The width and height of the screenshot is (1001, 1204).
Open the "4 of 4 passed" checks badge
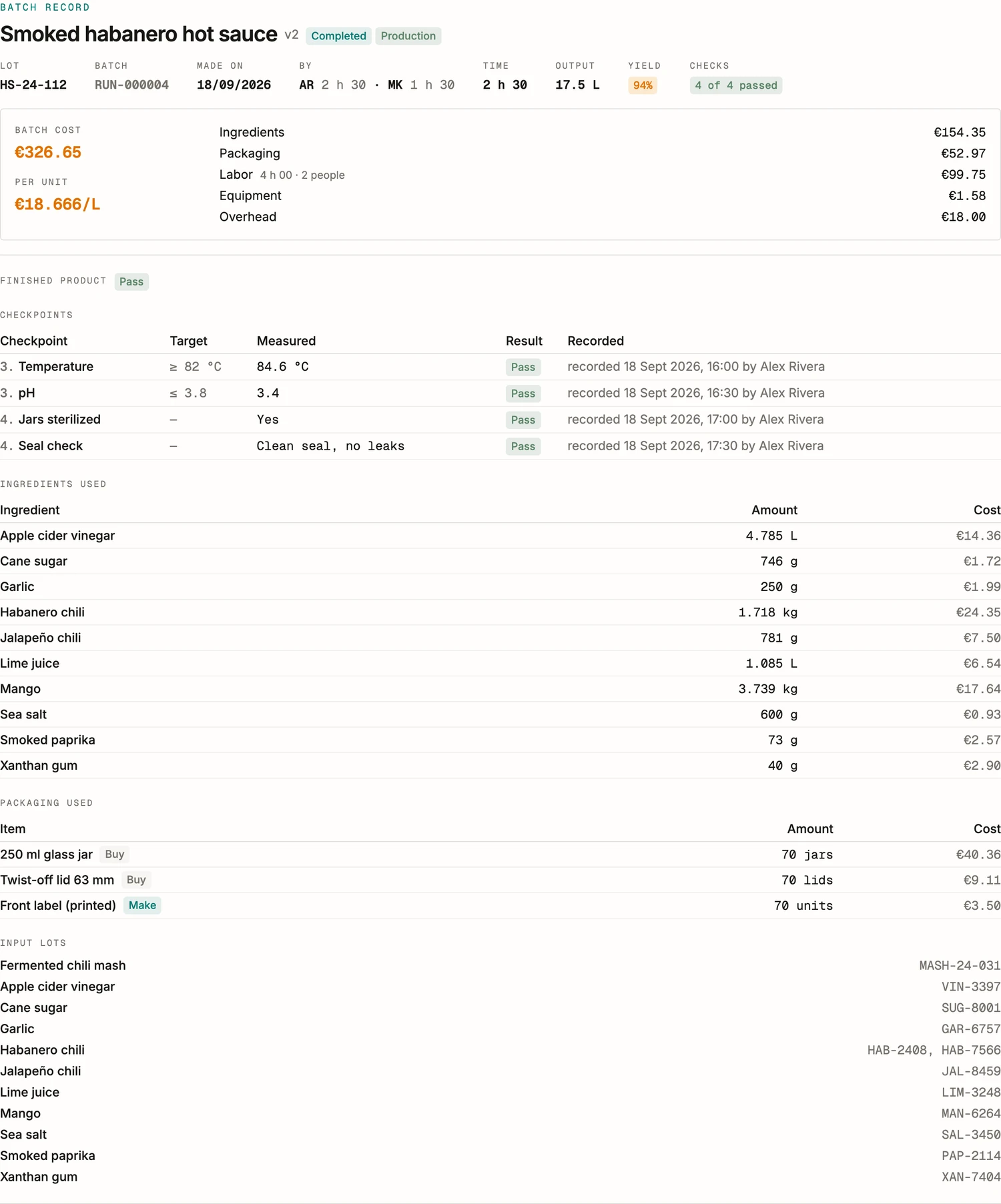click(736, 85)
